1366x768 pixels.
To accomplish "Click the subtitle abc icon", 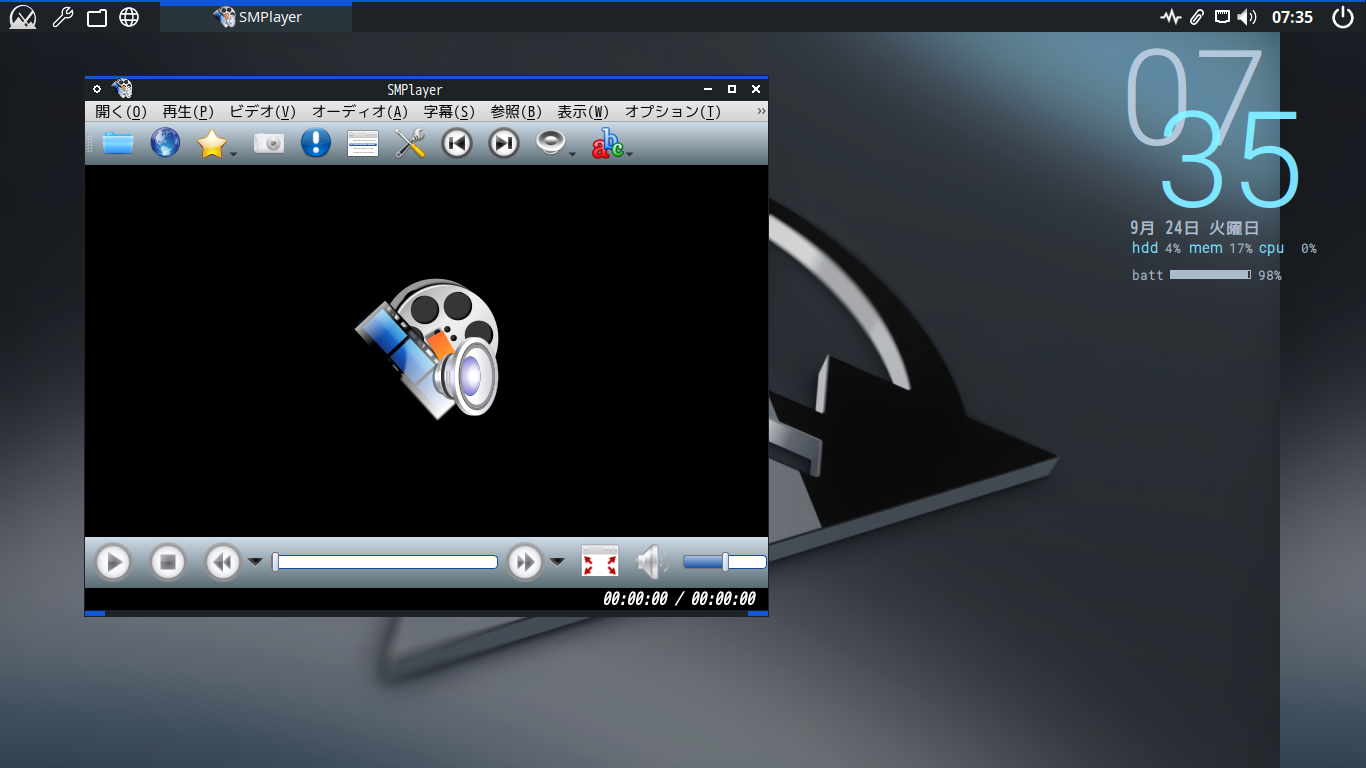I will [607, 144].
